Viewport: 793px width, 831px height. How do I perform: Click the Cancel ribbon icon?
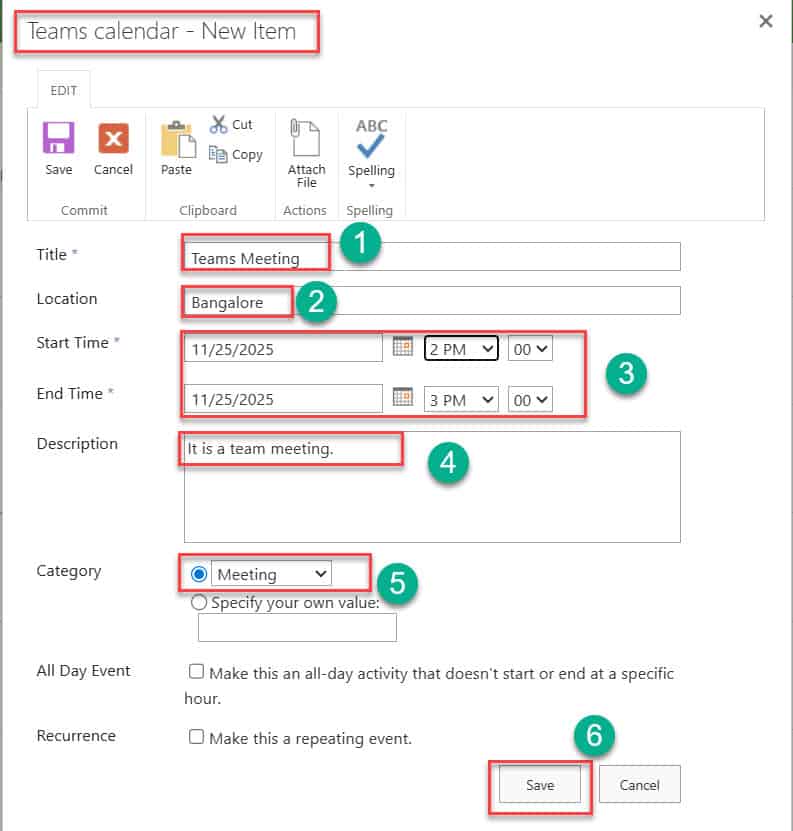[x=113, y=138]
